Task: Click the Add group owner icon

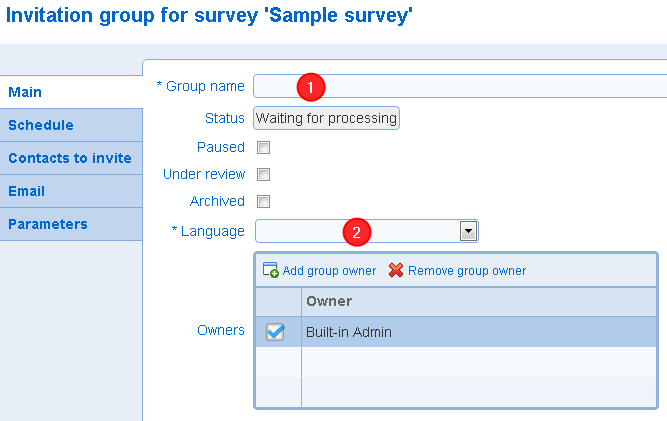Action: click(271, 270)
